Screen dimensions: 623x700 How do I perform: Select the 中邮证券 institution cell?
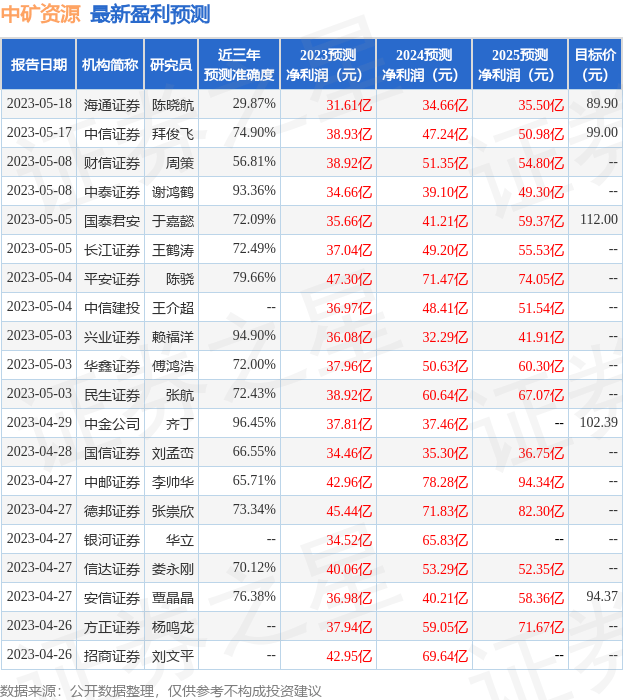112,482
